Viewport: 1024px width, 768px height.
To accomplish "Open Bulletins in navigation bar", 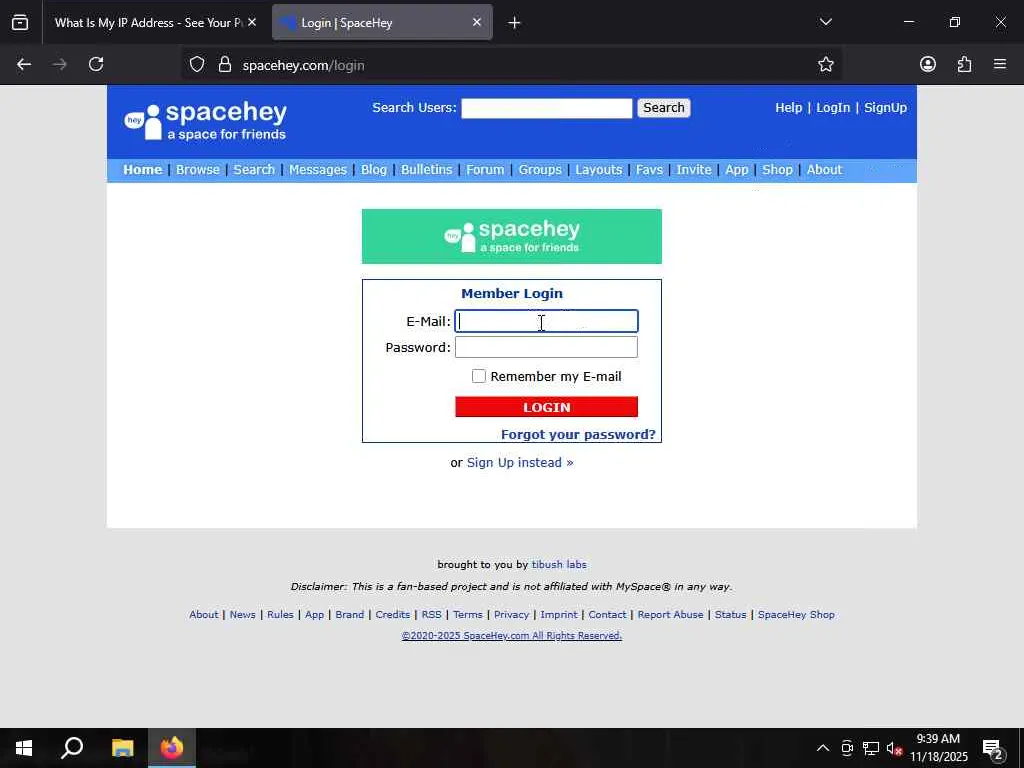I will click(x=426, y=170).
